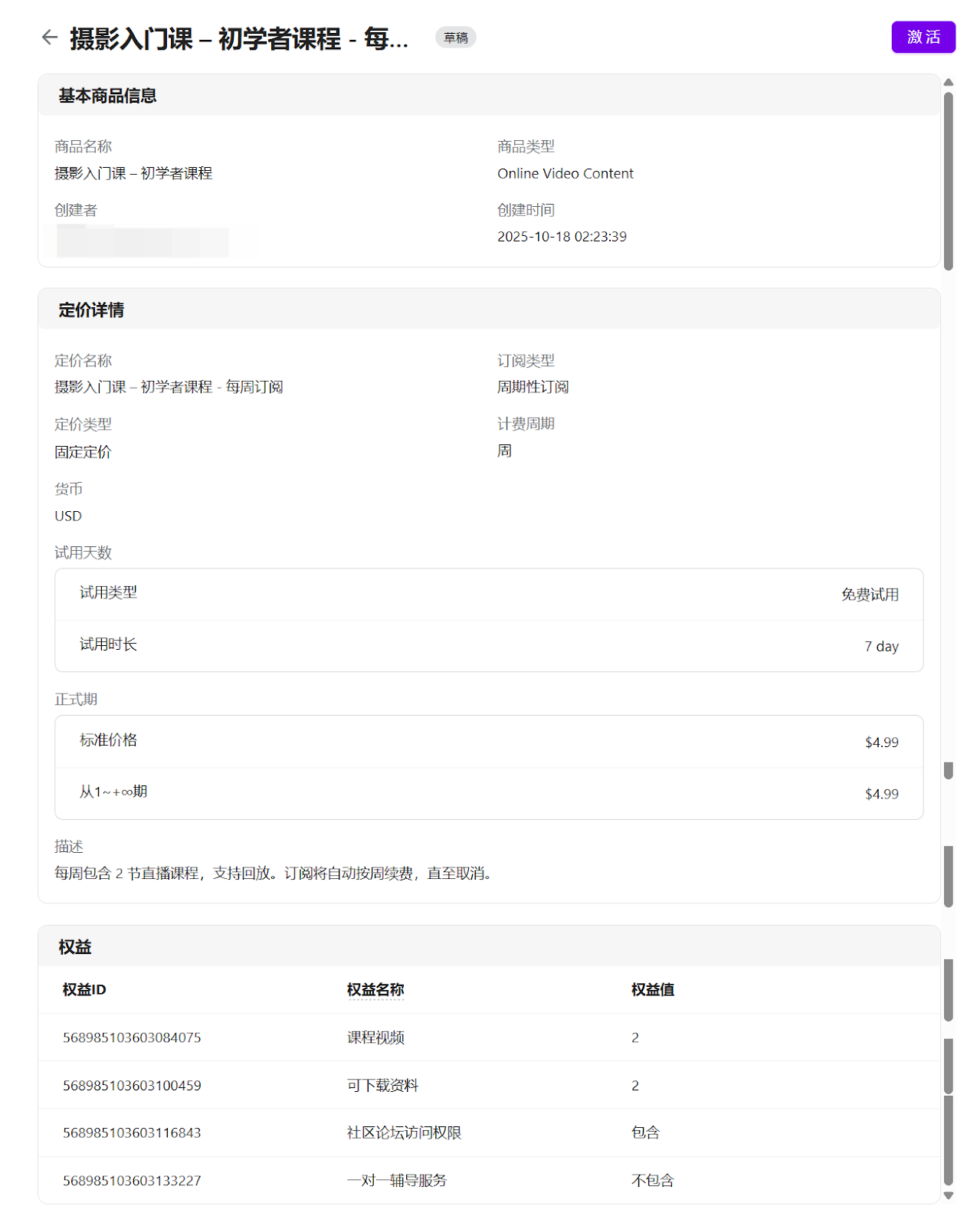Click the scrollbar down arrow
This screenshot has height=1226, width=980.
point(949,1195)
